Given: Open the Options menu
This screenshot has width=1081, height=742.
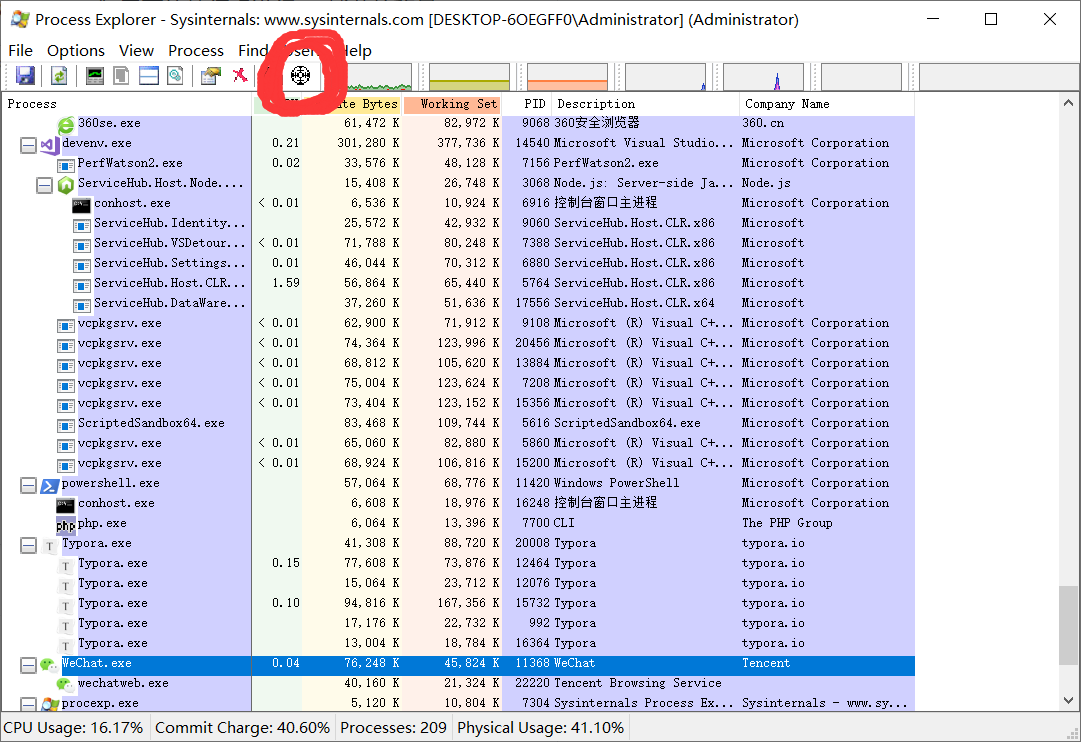Looking at the screenshot, I should [76, 50].
